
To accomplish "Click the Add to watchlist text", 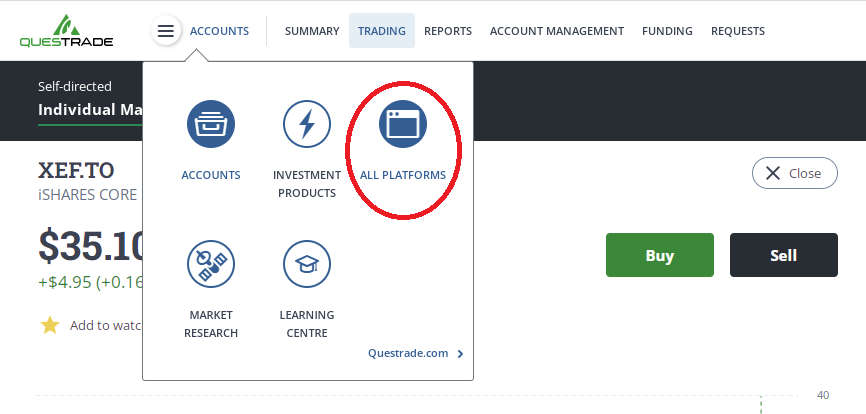I will [105, 325].
